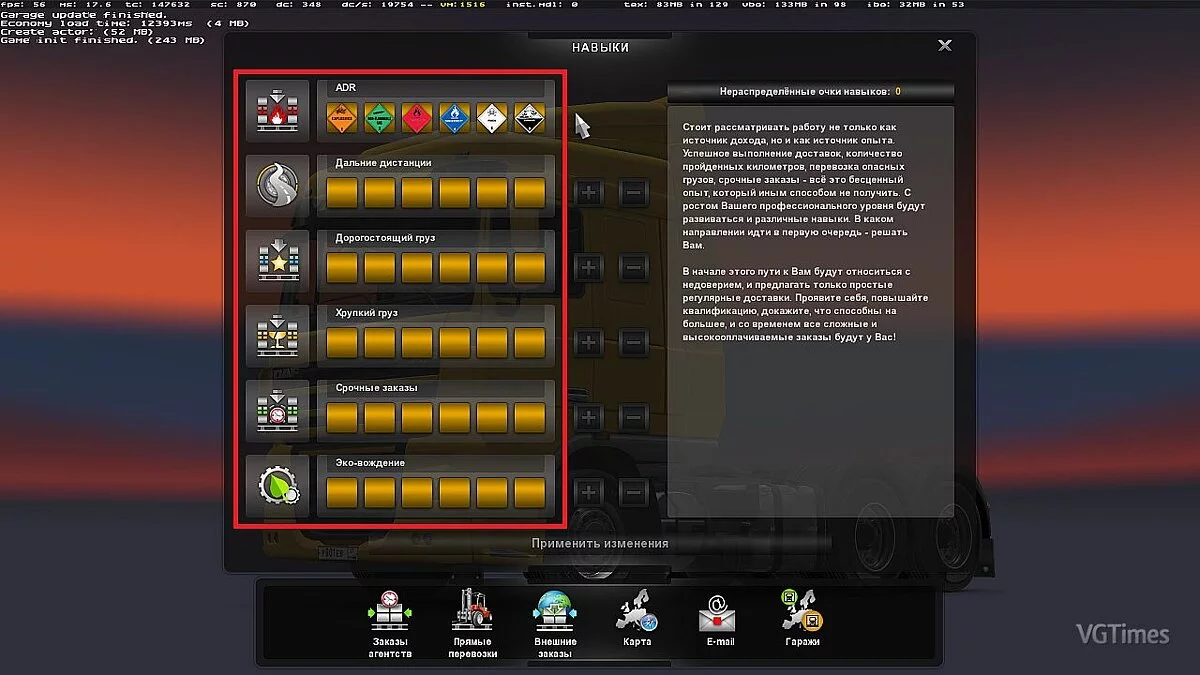1200x675 pixels.
Task: Click first level box of Дальние дистанции
Action: (x=342, y=193)
